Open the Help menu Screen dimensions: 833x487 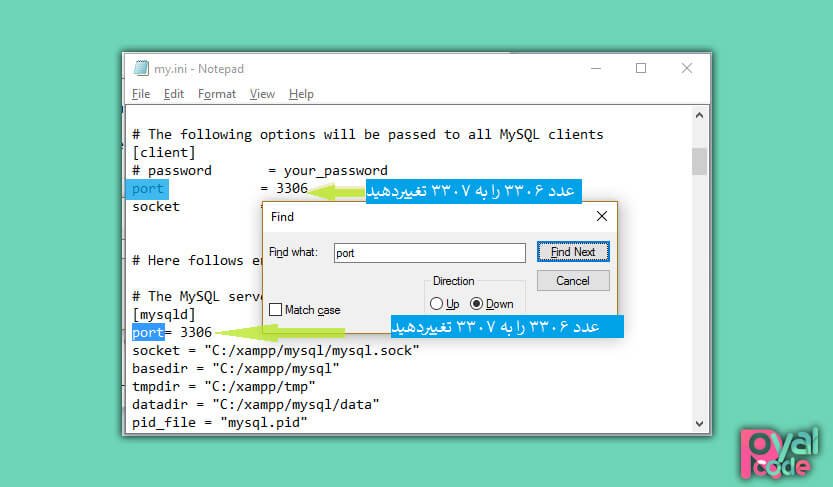pyautogui.click(x=301, y=94)
